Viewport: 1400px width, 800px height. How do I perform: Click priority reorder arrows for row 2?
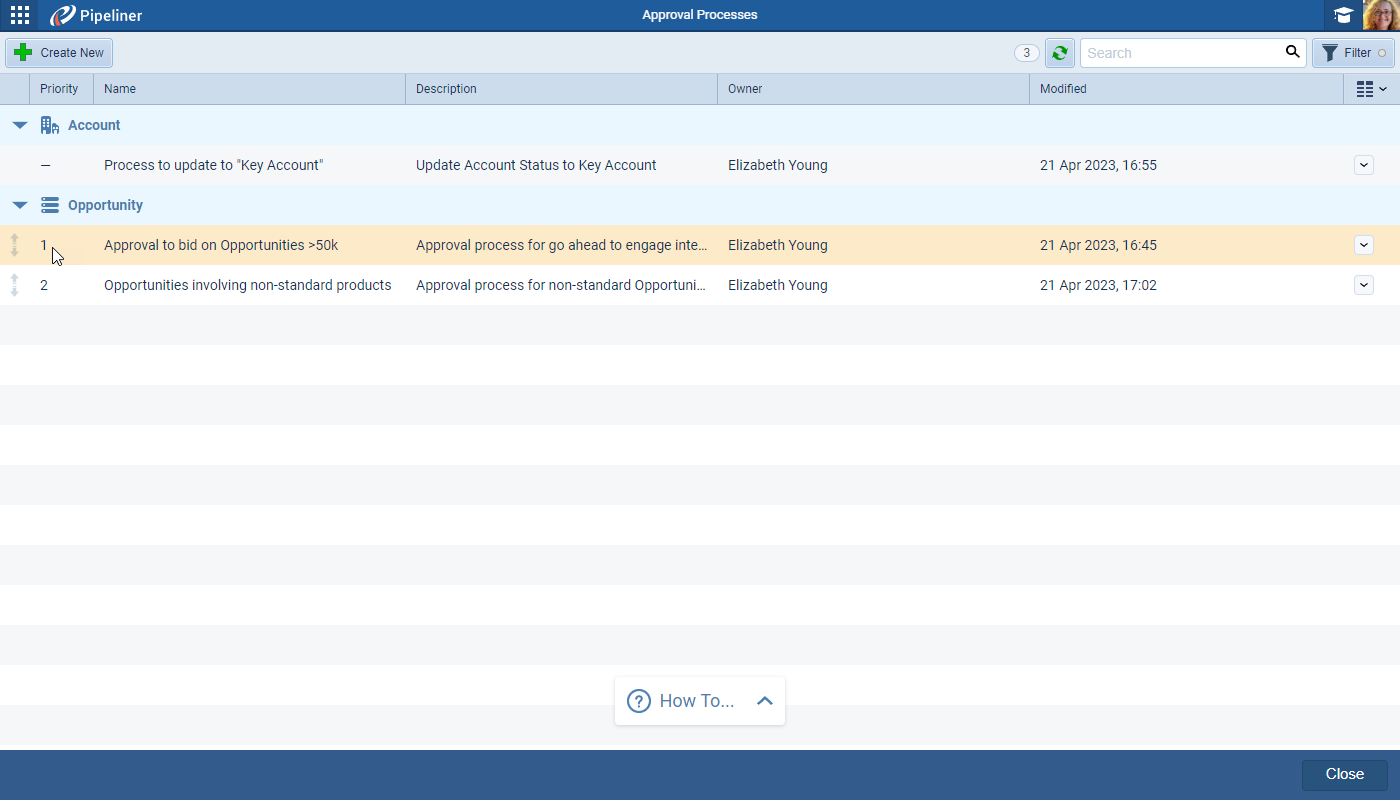click(x=15, y=285)
